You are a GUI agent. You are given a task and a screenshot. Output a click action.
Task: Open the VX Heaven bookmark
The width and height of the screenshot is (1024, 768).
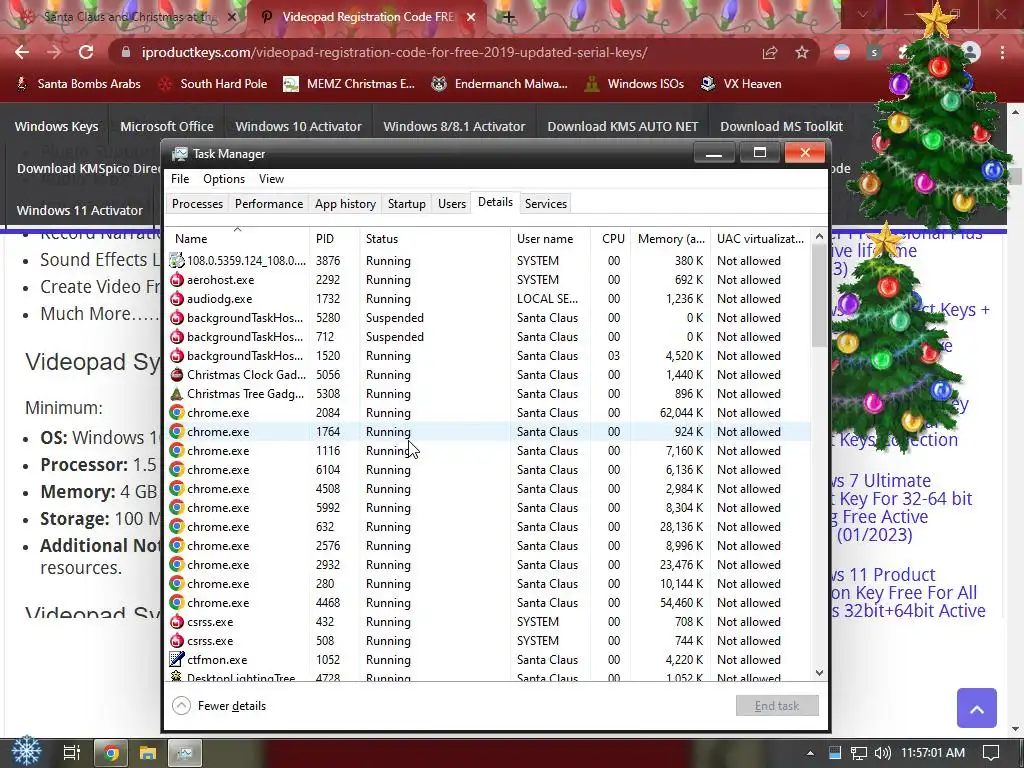tap(741, 84)
